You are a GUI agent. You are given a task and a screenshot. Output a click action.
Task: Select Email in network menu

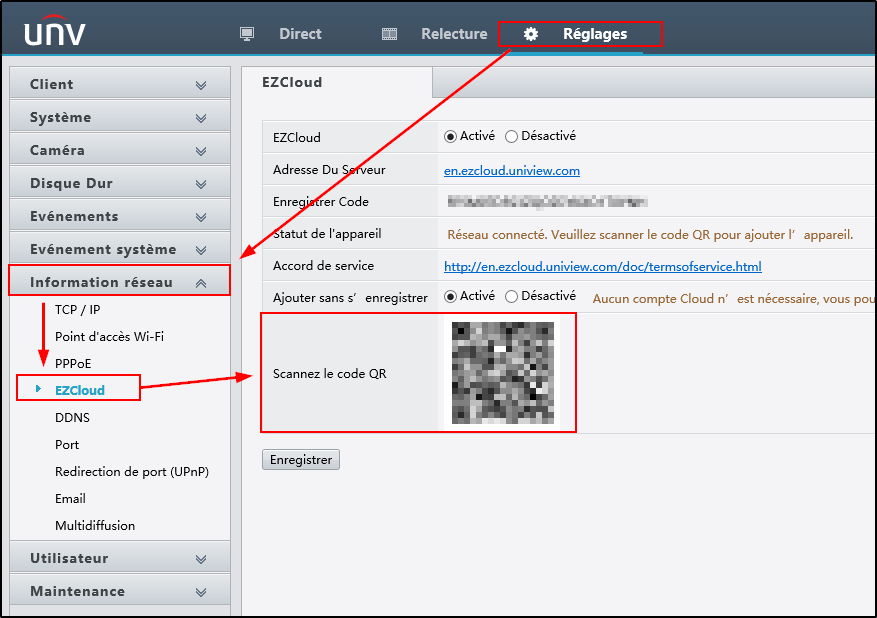70,498
